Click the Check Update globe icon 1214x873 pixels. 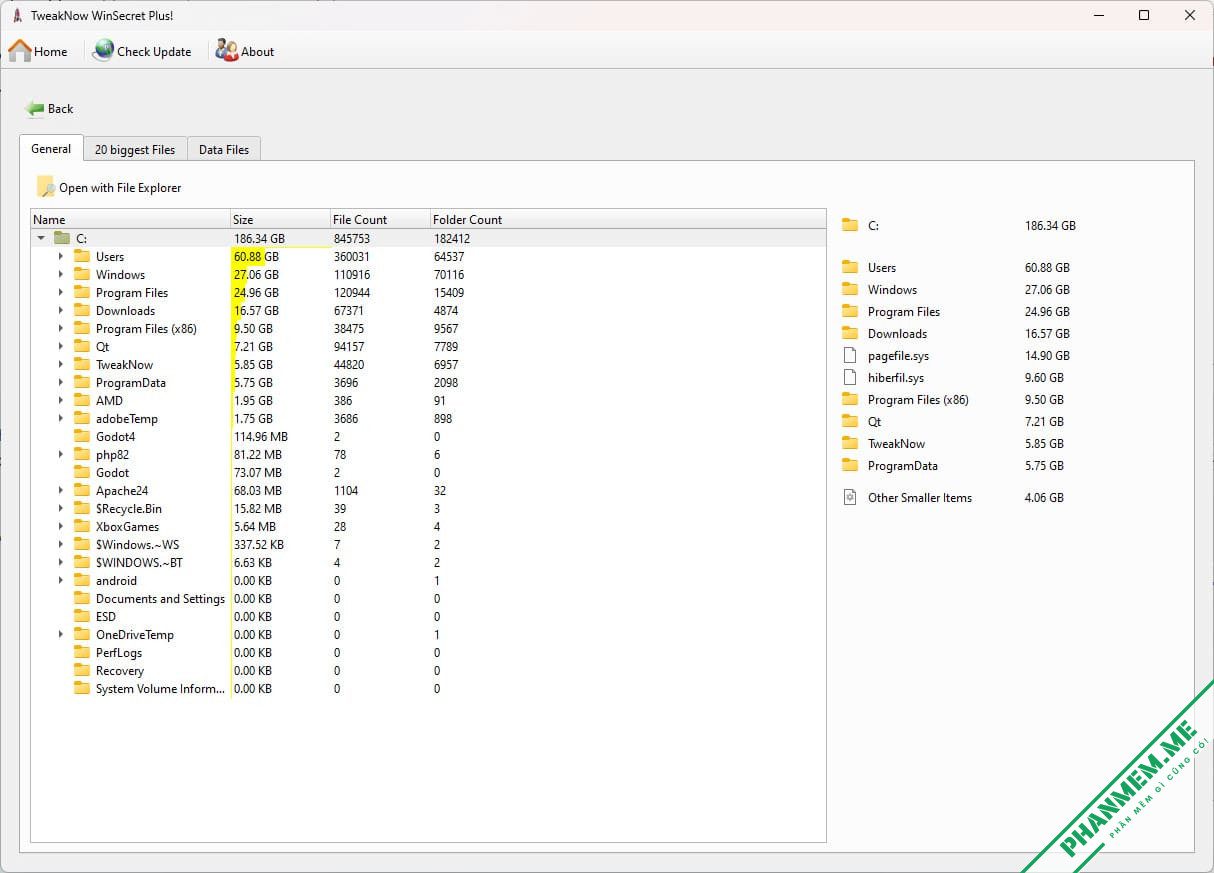(x=103, y=51)
